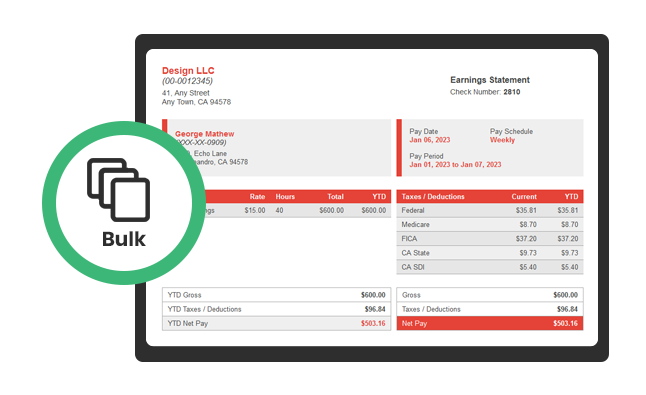Screen dimensions: 646x395
Task: Click the hours value '40'
Action: (x=279, y=210)
